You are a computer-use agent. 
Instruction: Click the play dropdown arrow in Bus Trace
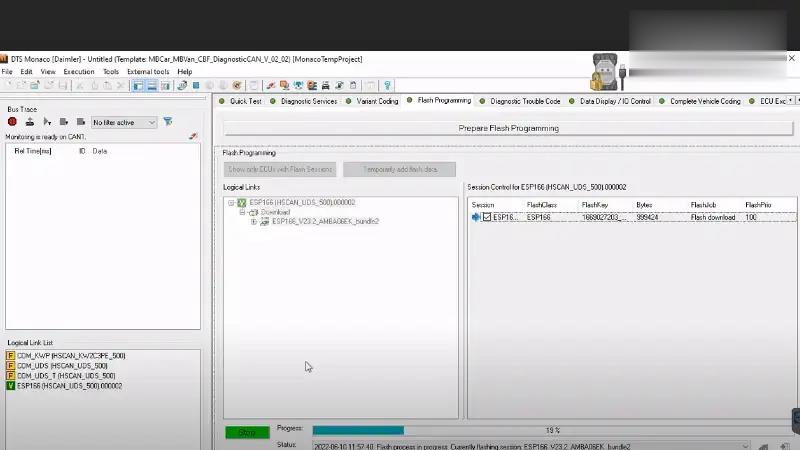pyautogui.click(x=47, y=122)
